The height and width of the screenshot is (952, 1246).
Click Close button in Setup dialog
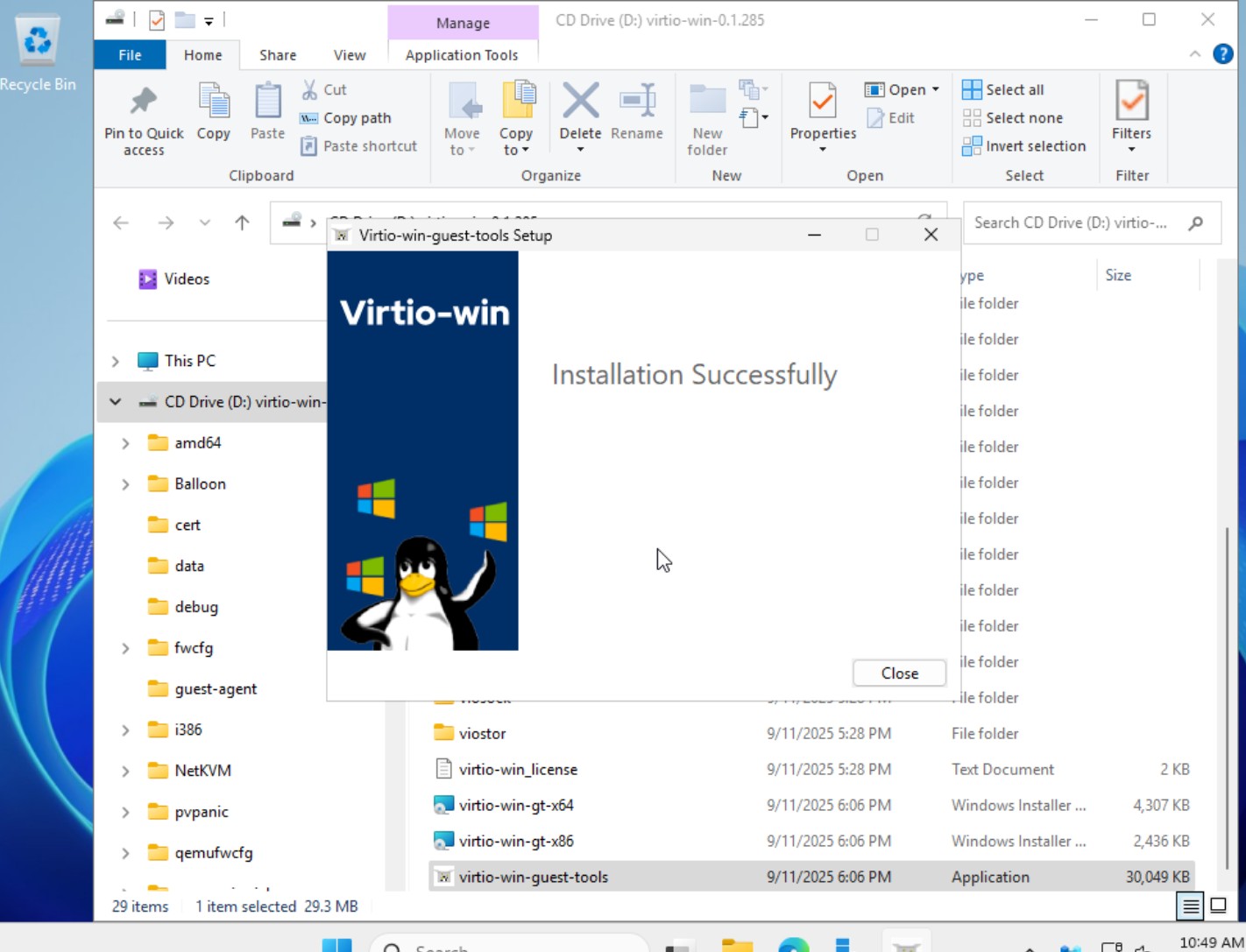899,673
